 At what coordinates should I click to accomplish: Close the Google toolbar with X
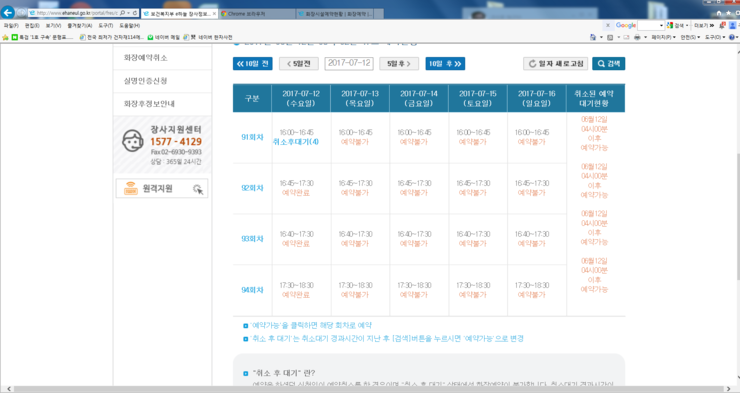(608, 25)
